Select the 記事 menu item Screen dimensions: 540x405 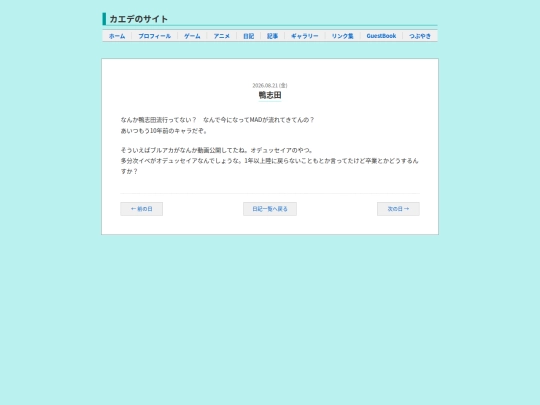tap(272, 36)
